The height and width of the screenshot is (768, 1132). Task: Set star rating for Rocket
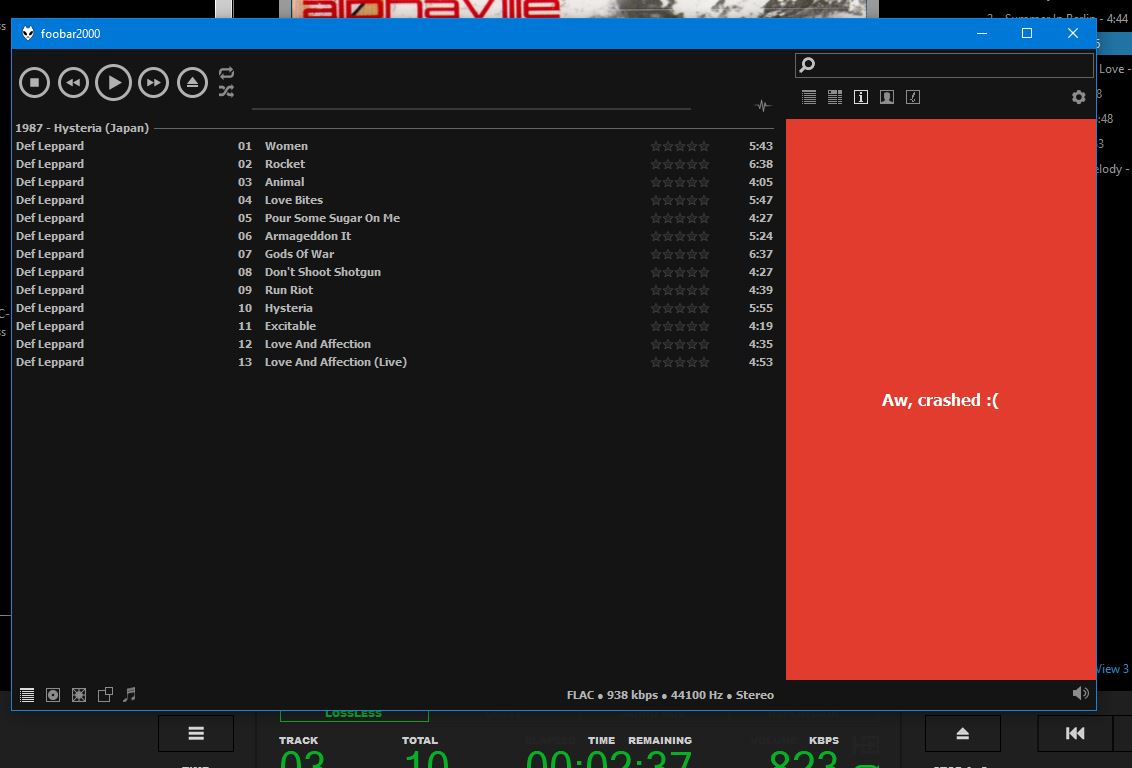[679, 164]
